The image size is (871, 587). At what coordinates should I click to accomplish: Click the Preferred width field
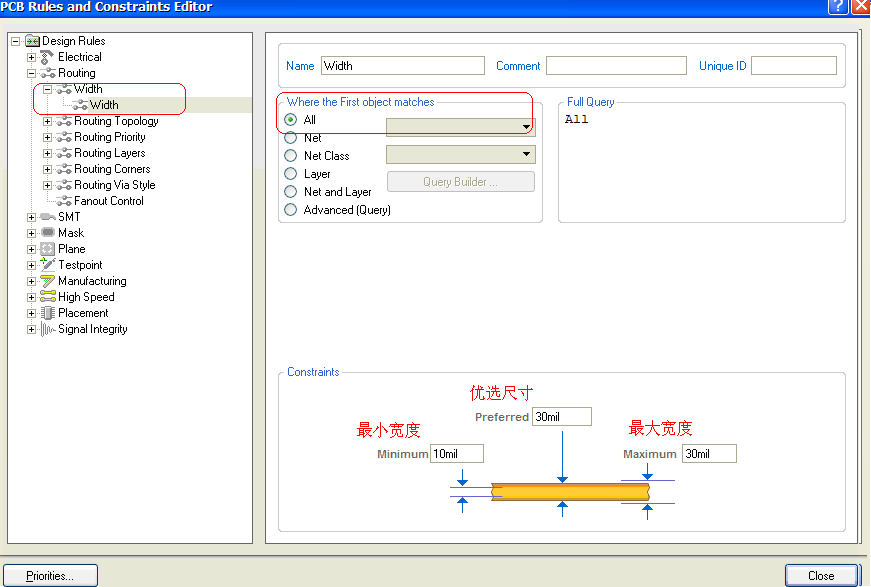coord(562,417)
